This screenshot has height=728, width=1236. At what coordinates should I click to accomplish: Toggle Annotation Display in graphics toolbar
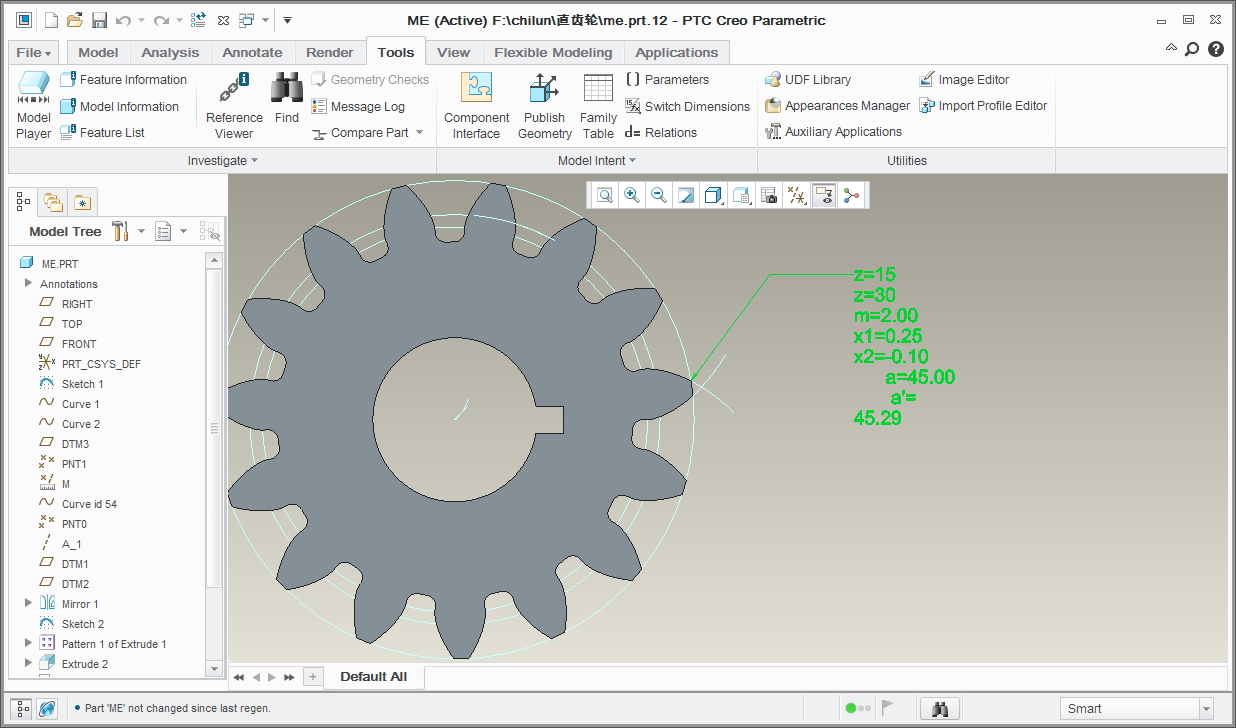point(824,195)
